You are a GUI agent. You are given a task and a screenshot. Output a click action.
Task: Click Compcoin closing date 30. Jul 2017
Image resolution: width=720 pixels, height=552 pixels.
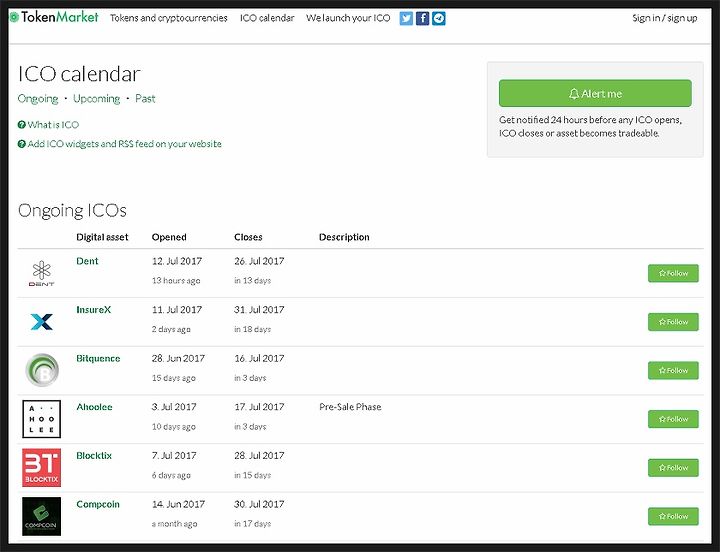pos(259,504)
